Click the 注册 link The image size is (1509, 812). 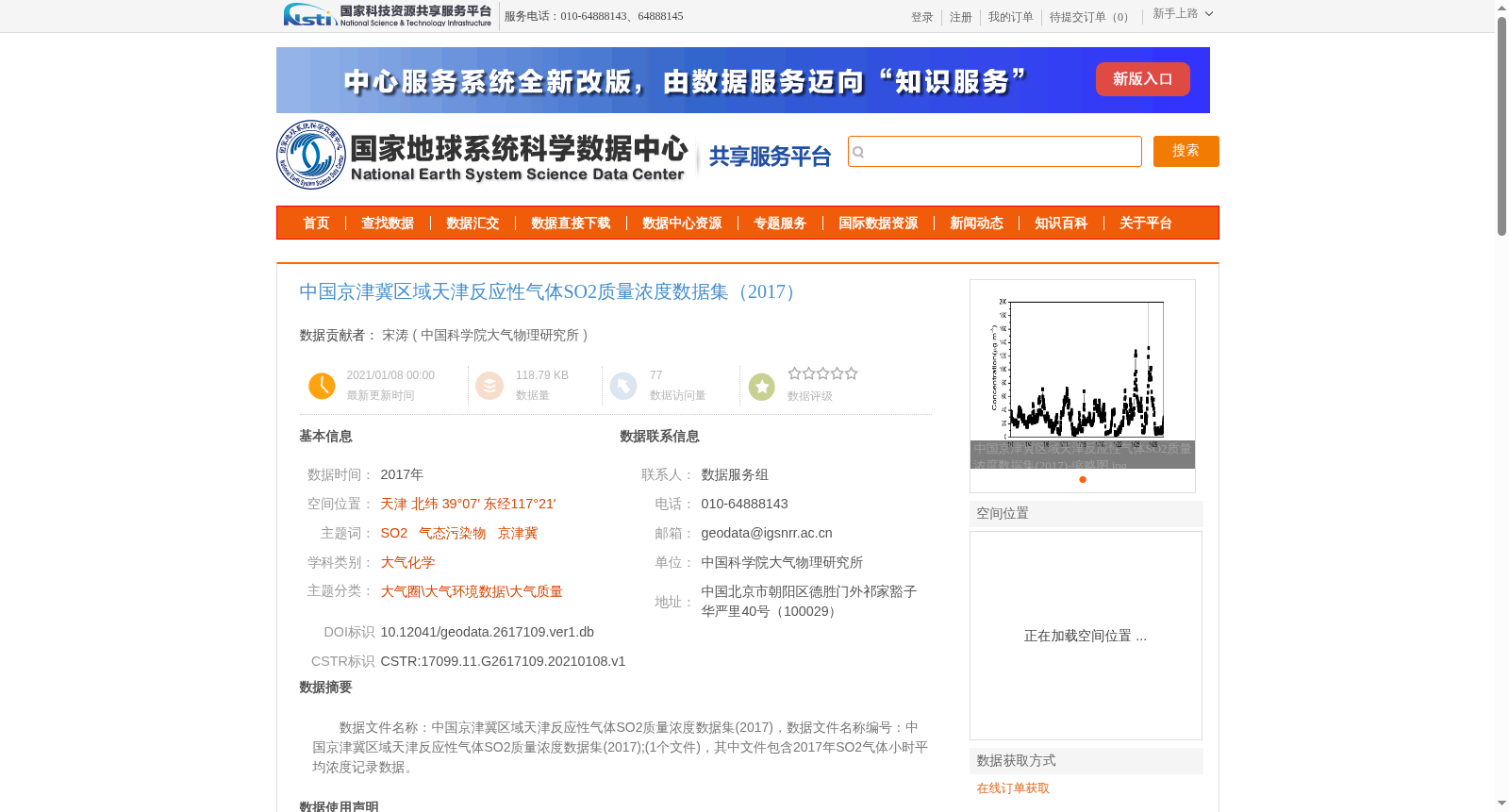[960, 17]
